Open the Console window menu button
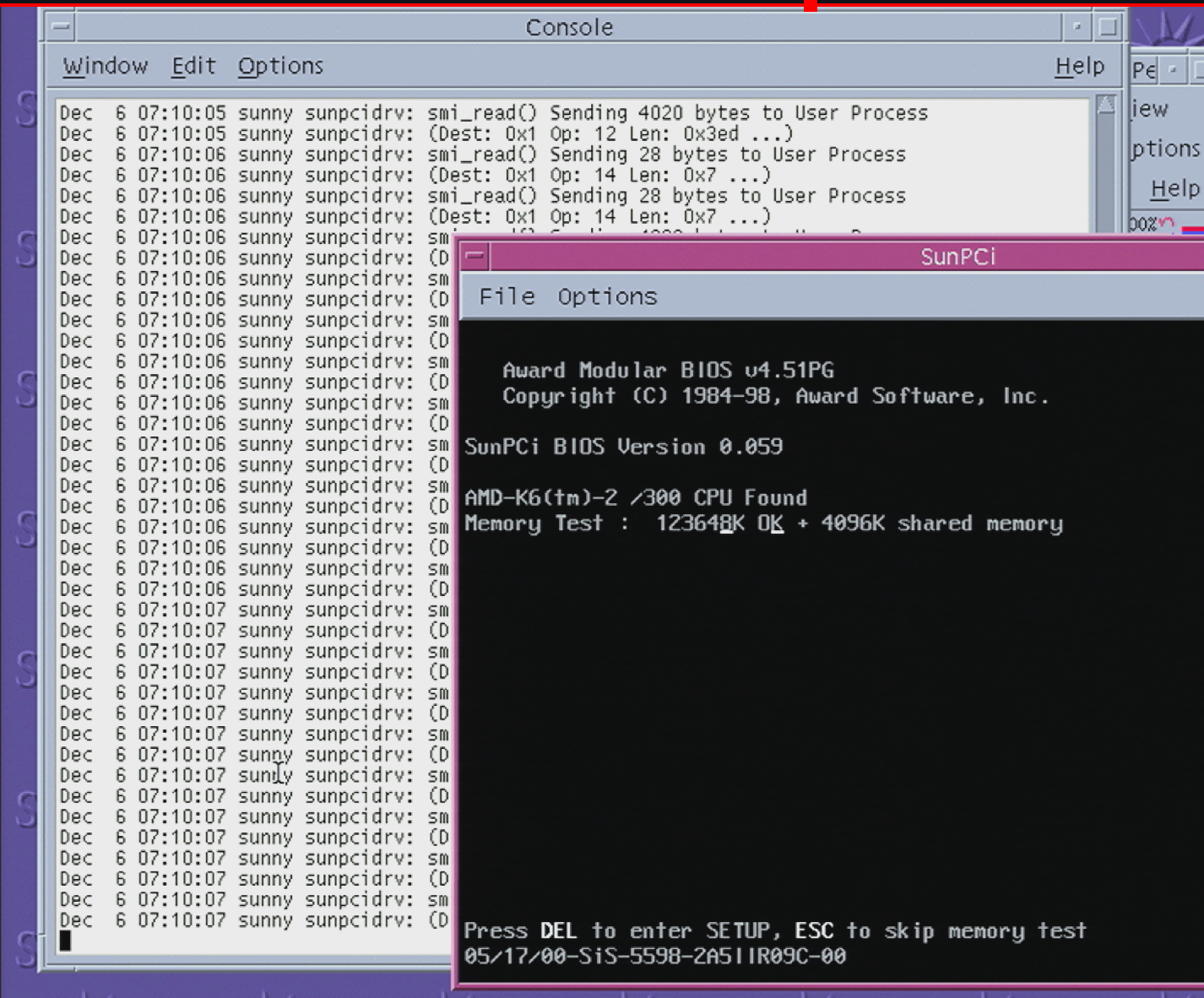Screen dimensions: 1204x998 [61, 27]
